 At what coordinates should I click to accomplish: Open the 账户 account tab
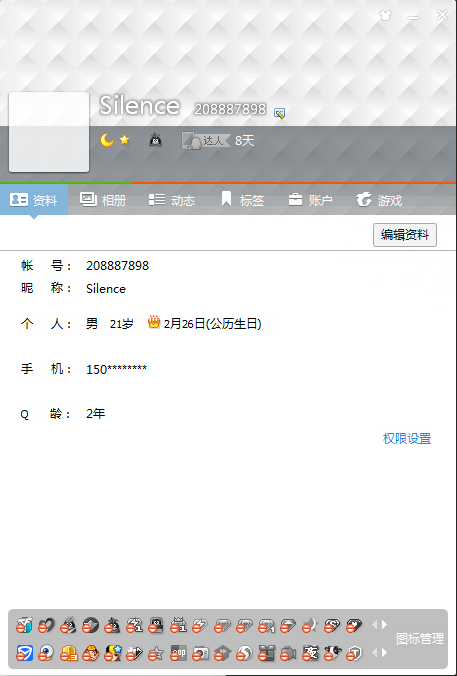[x=310, y=200]
